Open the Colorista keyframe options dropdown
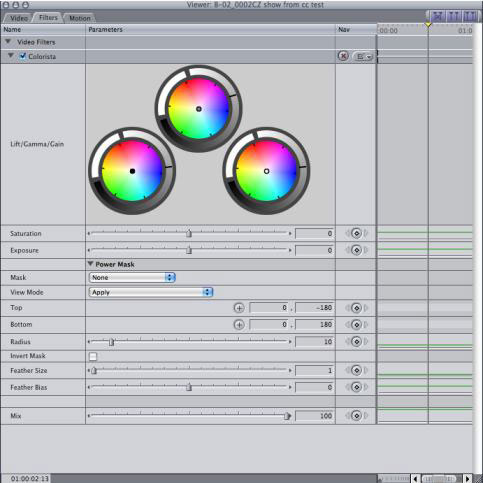This screenshot has width=483, height=483. click(363, 56)
